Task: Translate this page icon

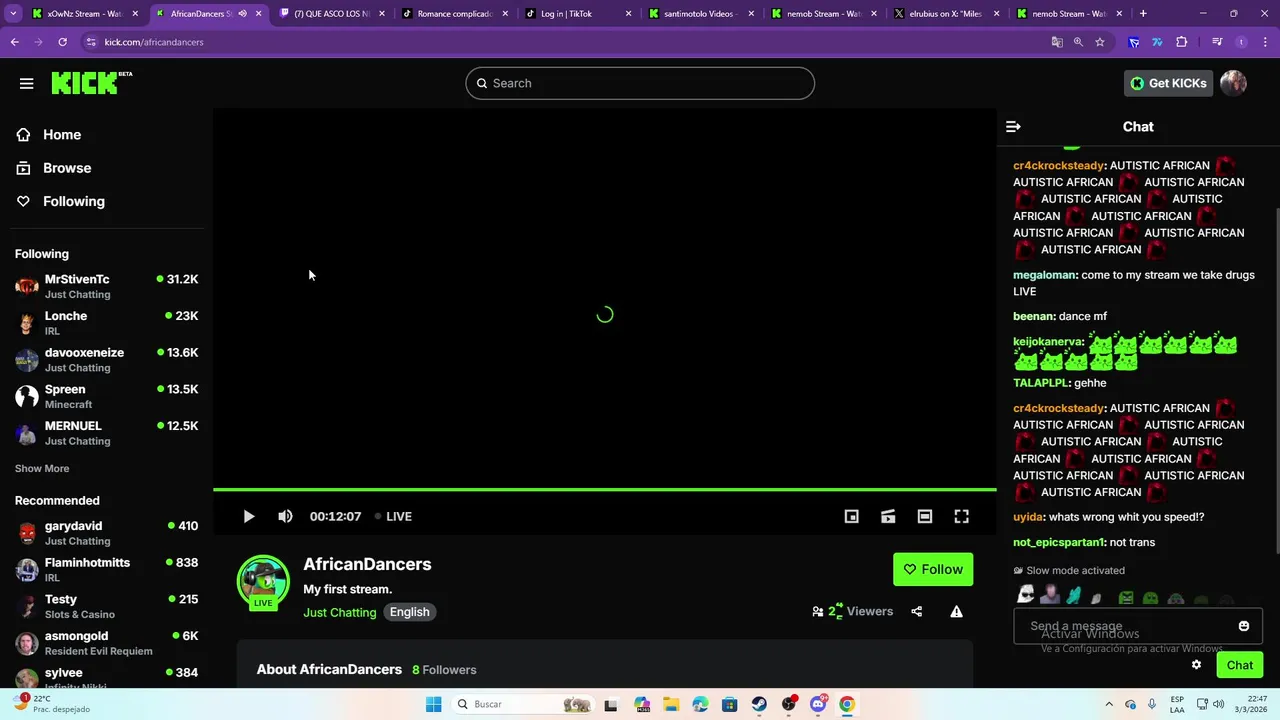Action: coord(1057,42)
